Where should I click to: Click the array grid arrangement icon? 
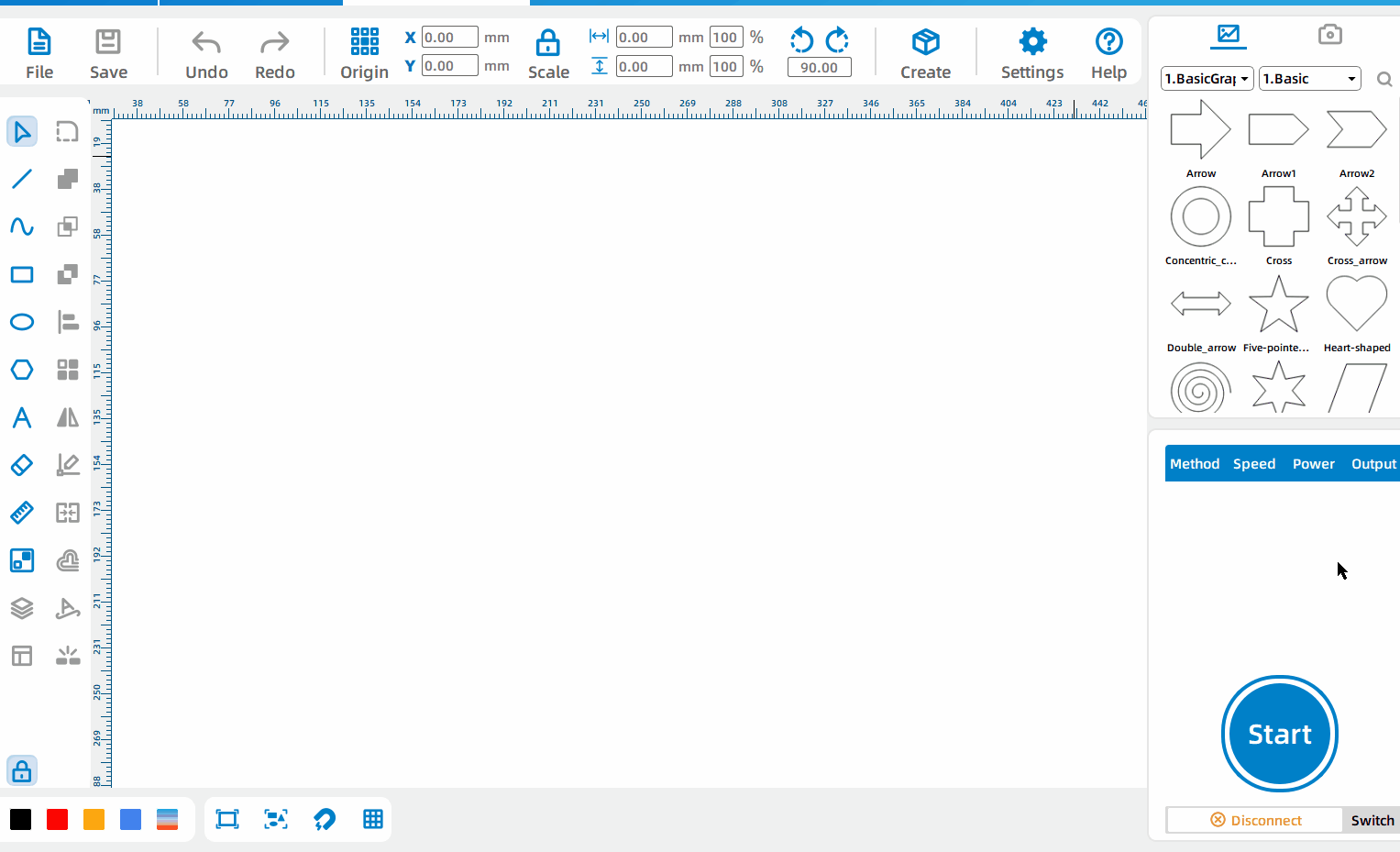click(68, 370)
